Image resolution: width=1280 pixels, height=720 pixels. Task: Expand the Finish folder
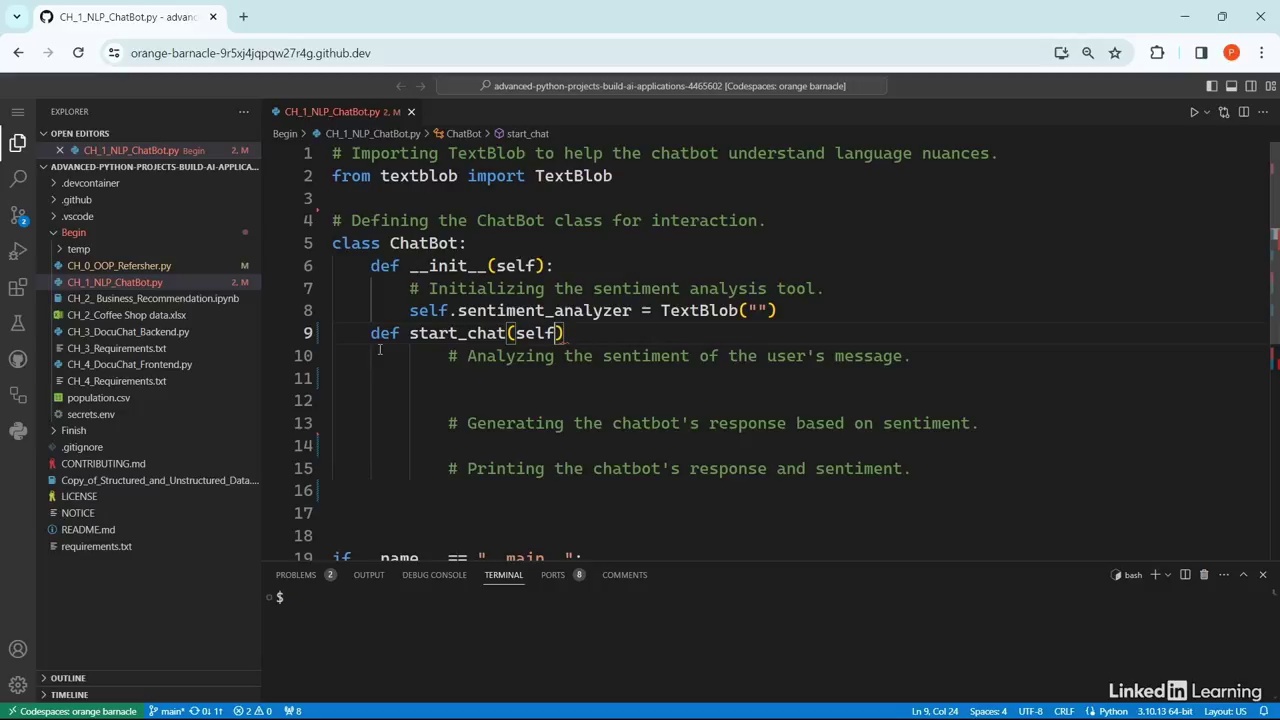point(53,431)
